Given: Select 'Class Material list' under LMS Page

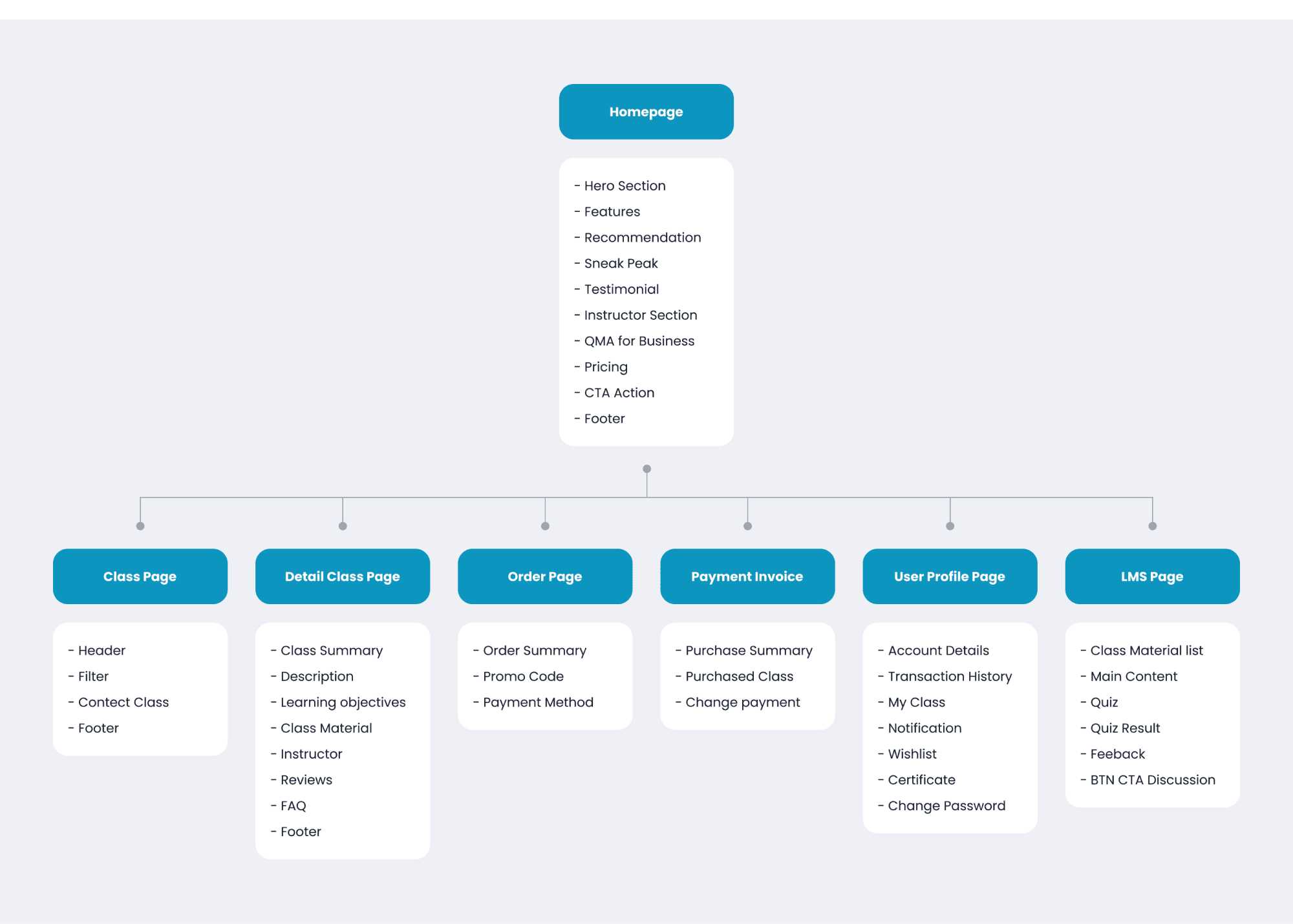Looking at the screenshot, I should coord(1142,651).
